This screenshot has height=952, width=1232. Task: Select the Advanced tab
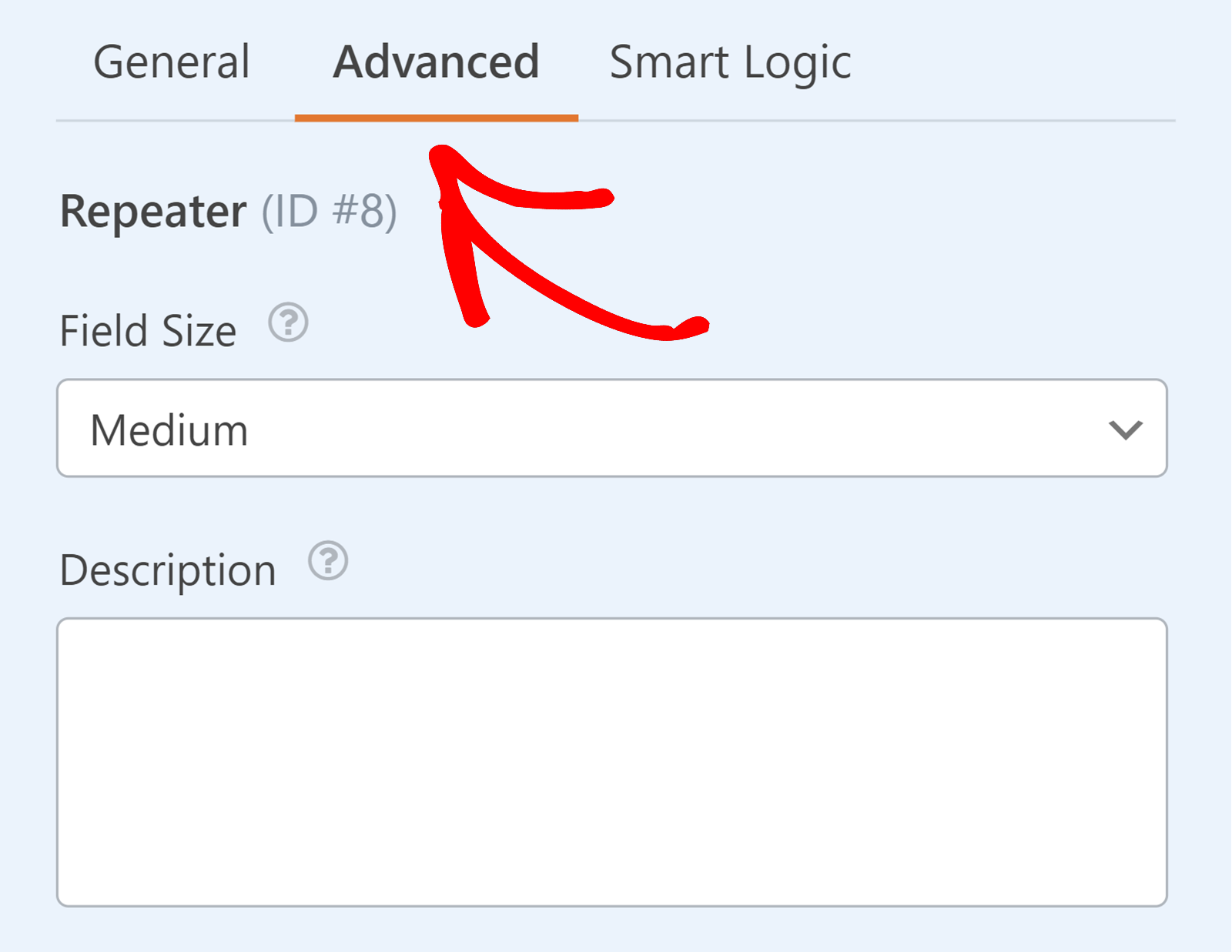436,62
